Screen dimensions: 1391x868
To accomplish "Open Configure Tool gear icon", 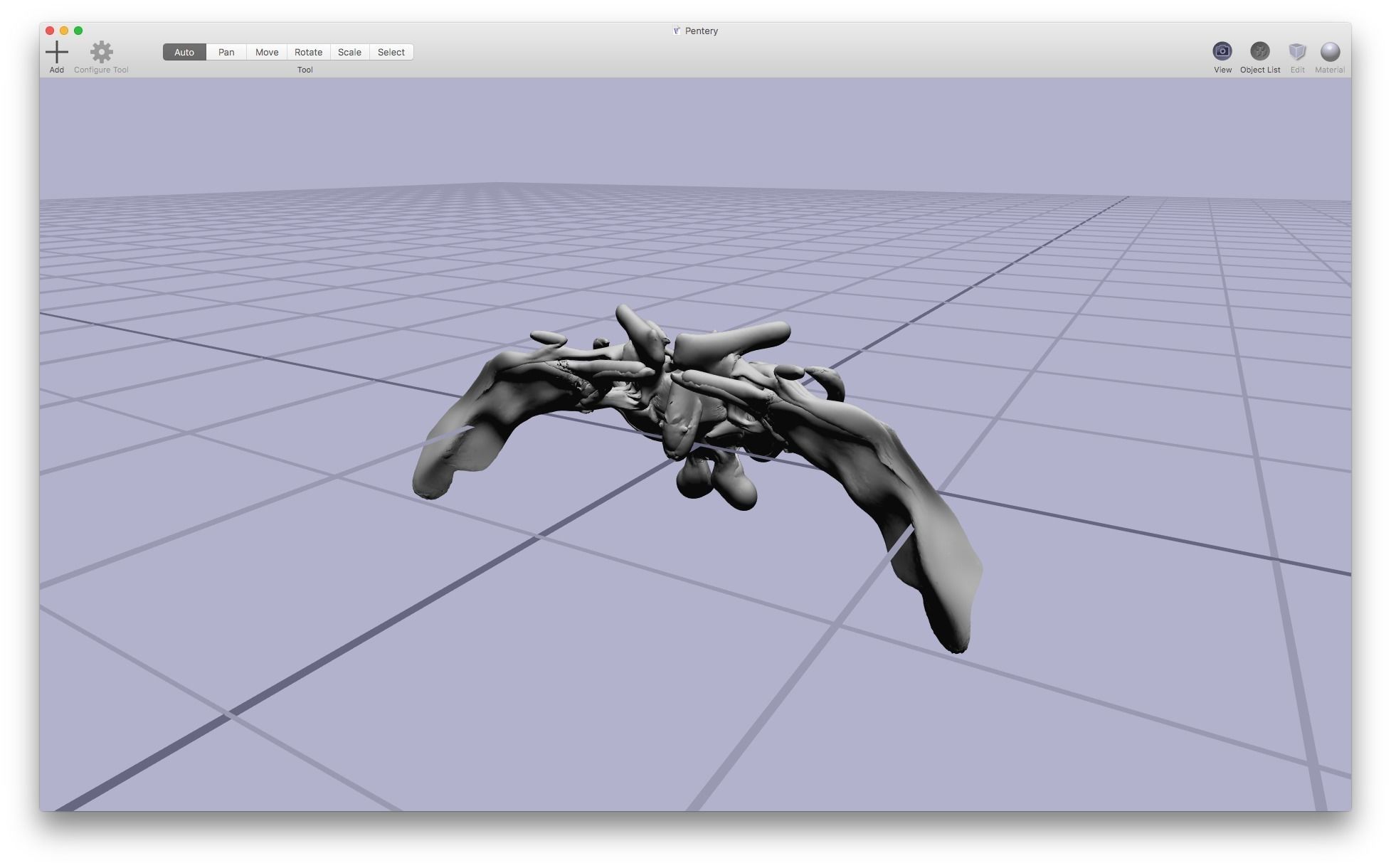I will 102,51.
